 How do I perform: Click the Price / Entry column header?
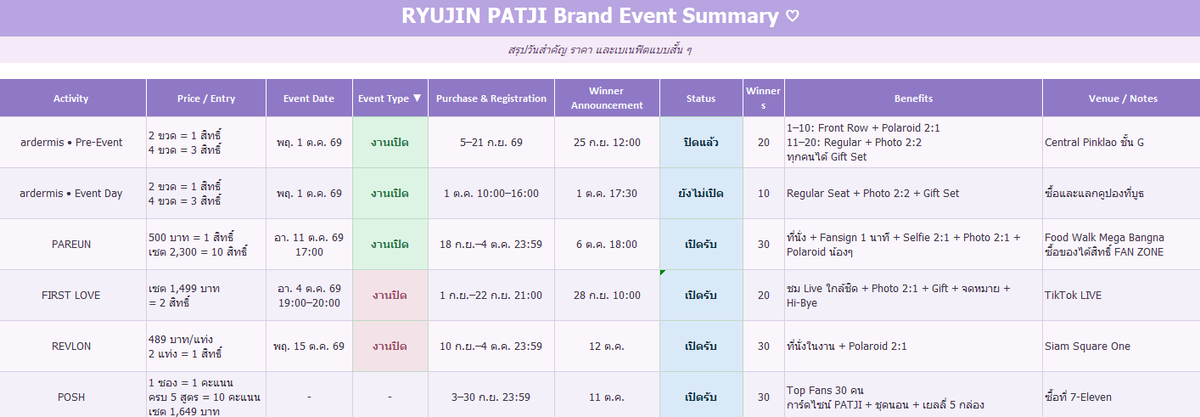click(206, 99)
